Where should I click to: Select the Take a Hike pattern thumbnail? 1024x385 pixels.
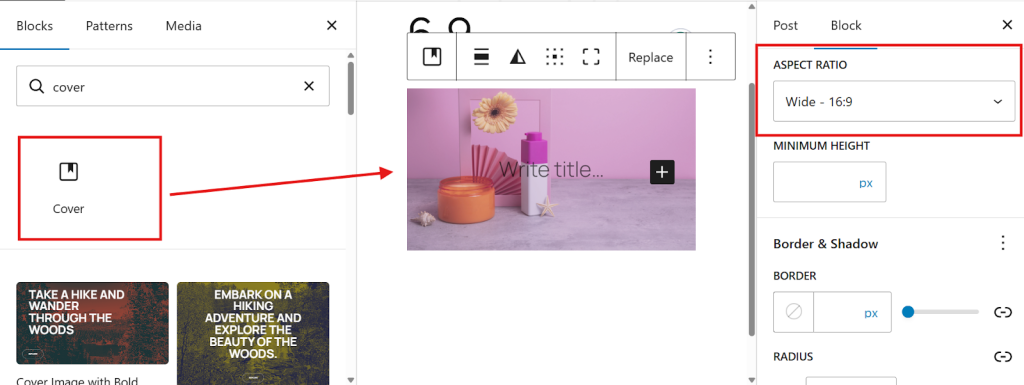coord(92,323)
